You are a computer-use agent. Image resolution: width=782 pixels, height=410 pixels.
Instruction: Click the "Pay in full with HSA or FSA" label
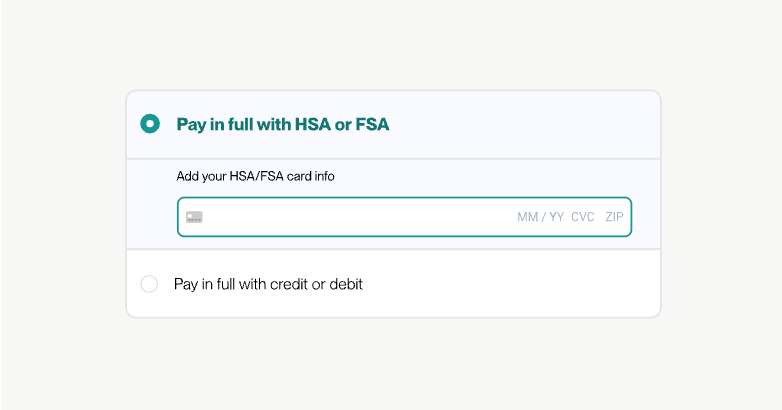click(283, 125)
